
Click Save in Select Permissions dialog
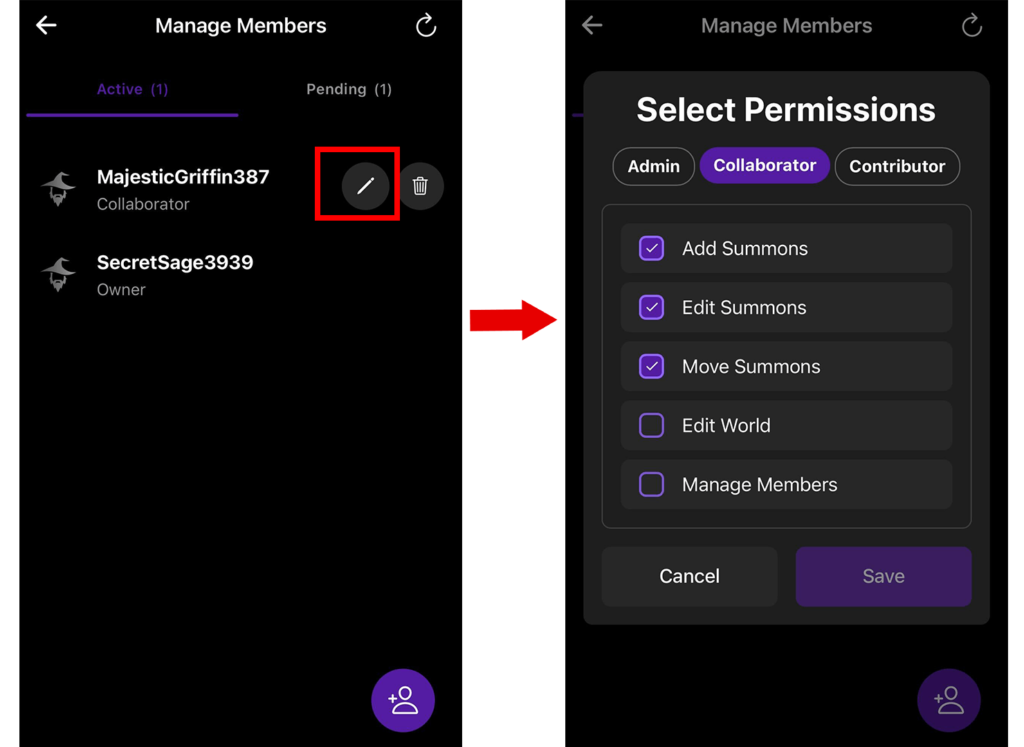point(883,576)
